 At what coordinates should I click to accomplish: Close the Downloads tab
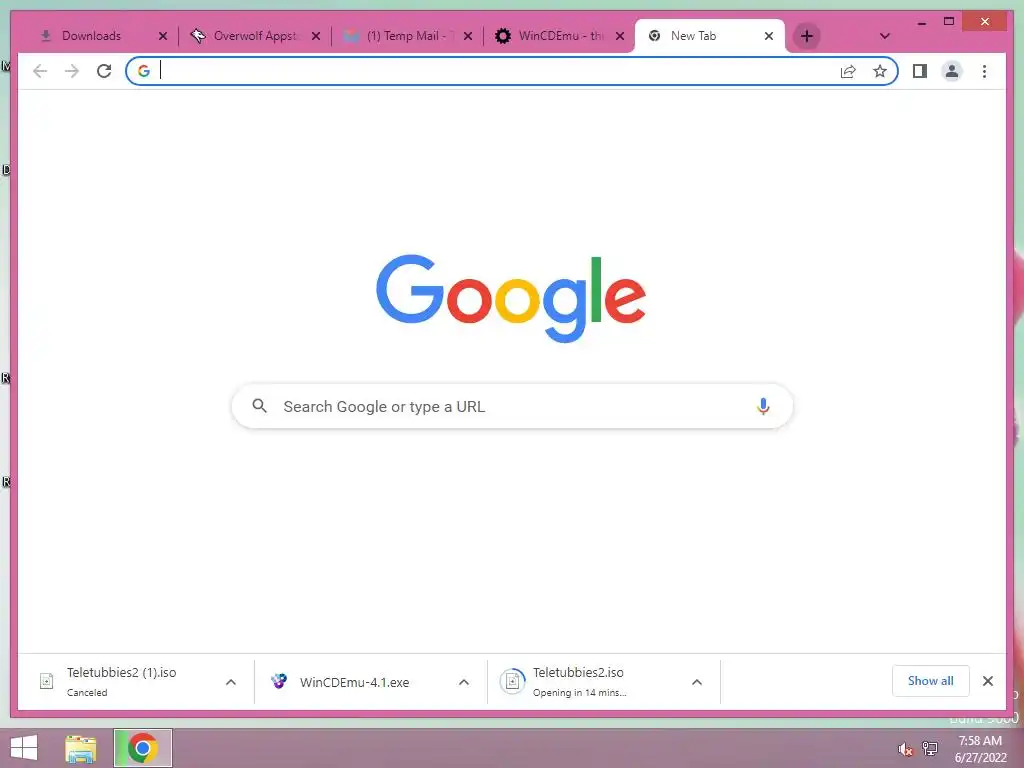click(x=163, y=36)
